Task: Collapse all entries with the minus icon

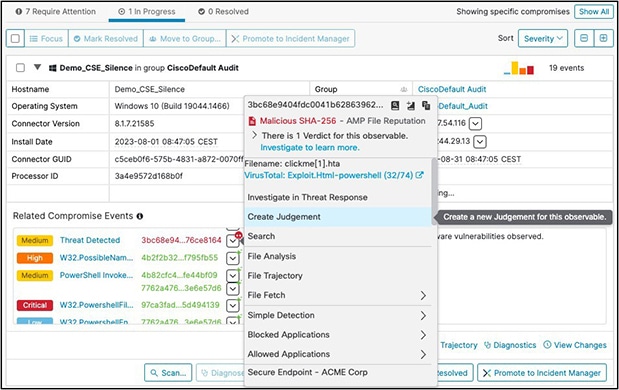Action: pos(584,38)
